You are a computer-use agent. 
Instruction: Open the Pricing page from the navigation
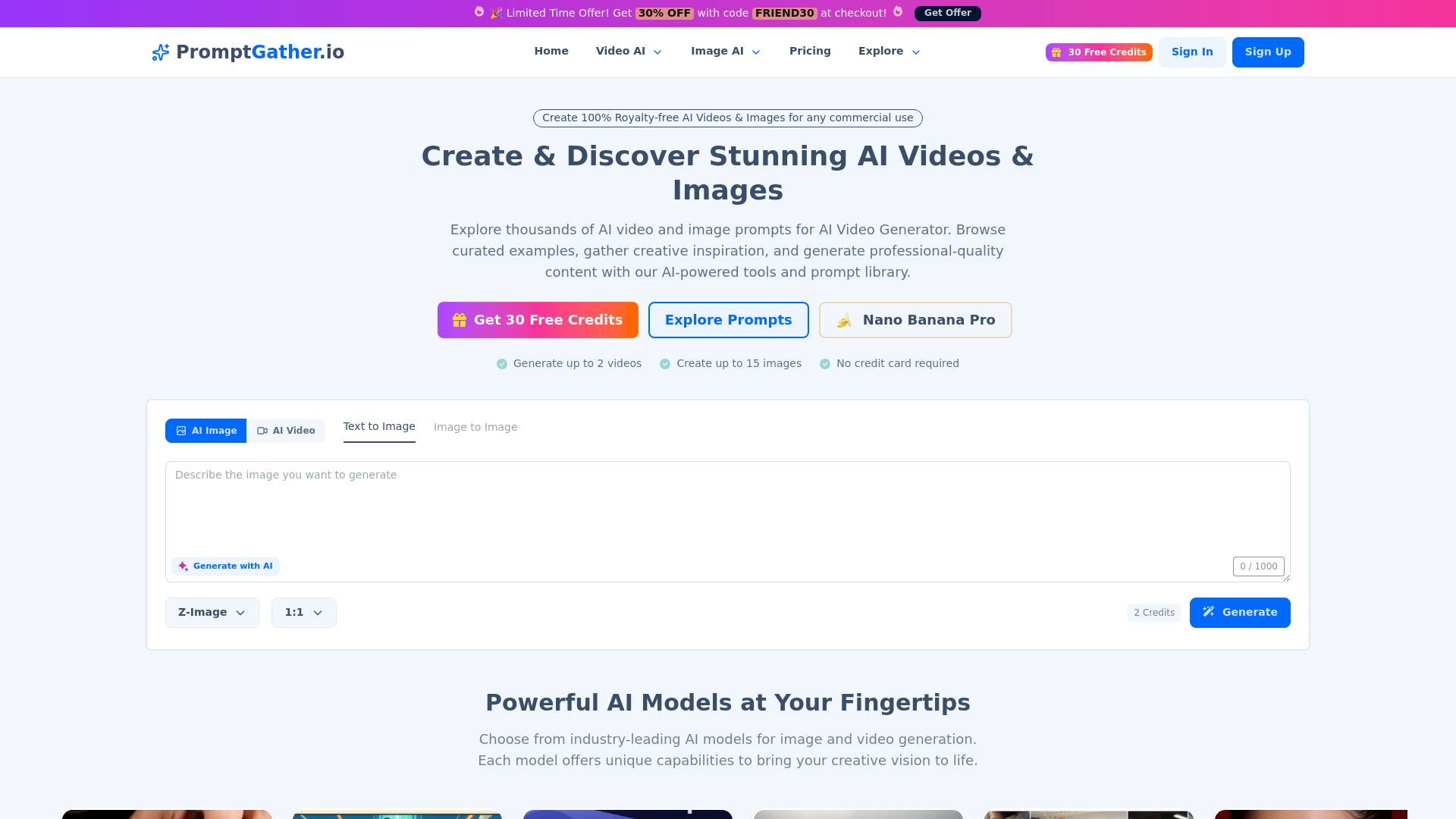810,52
